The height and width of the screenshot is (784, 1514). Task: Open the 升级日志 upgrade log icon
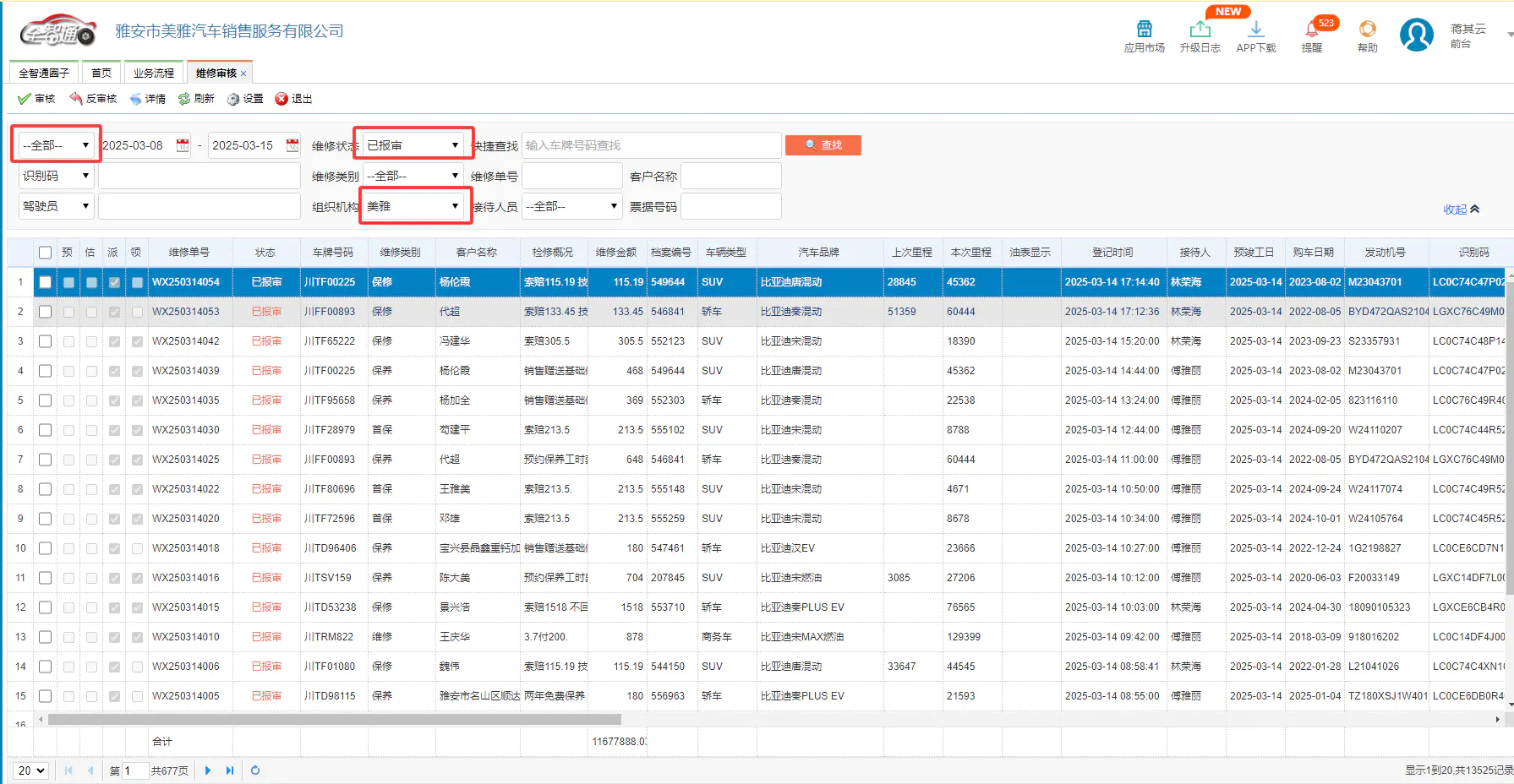[x=1200, y=30]
